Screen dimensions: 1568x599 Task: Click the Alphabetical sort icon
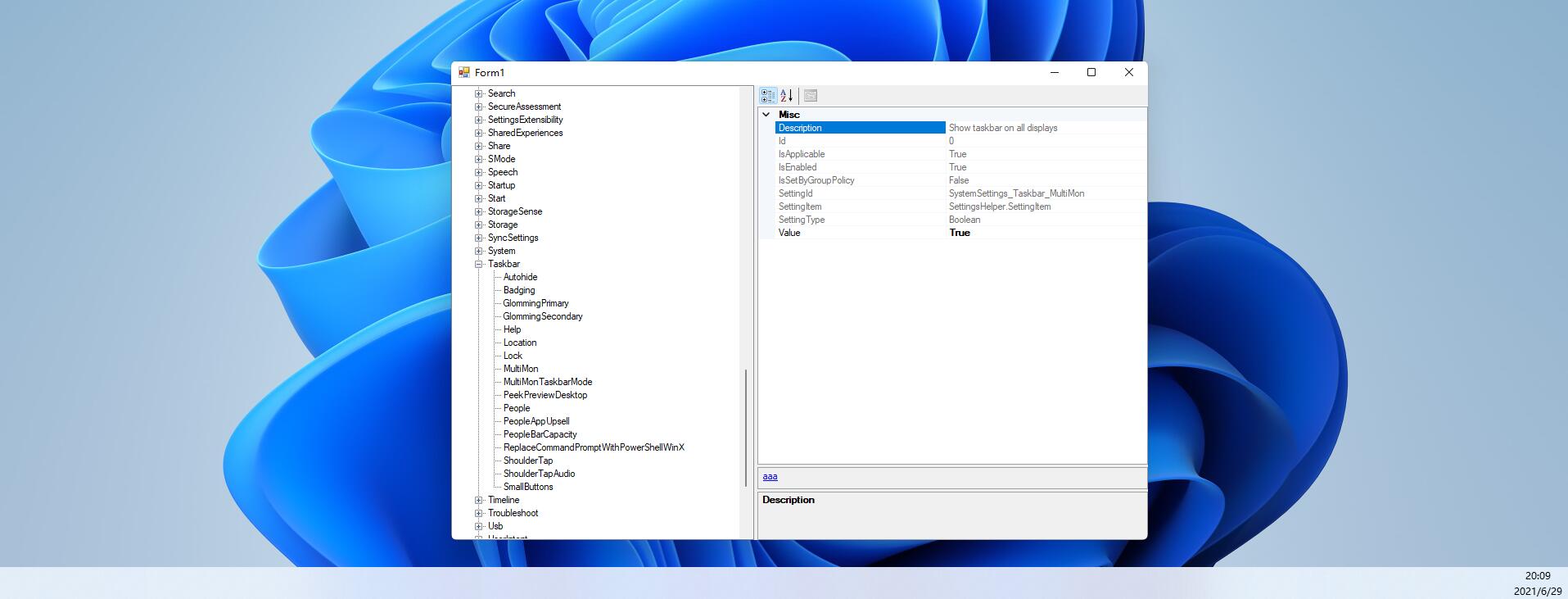787,96
